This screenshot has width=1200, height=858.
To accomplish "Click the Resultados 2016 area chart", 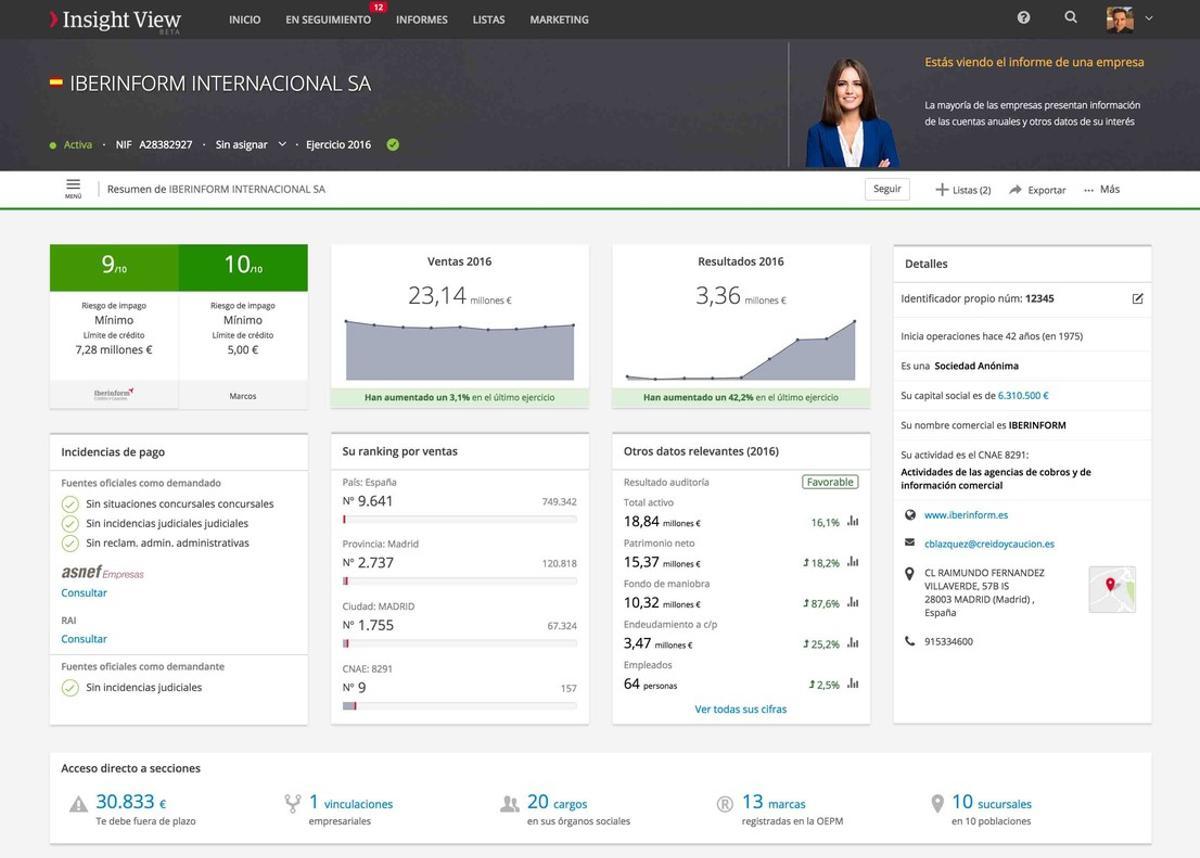I will (x=741, y=350).
